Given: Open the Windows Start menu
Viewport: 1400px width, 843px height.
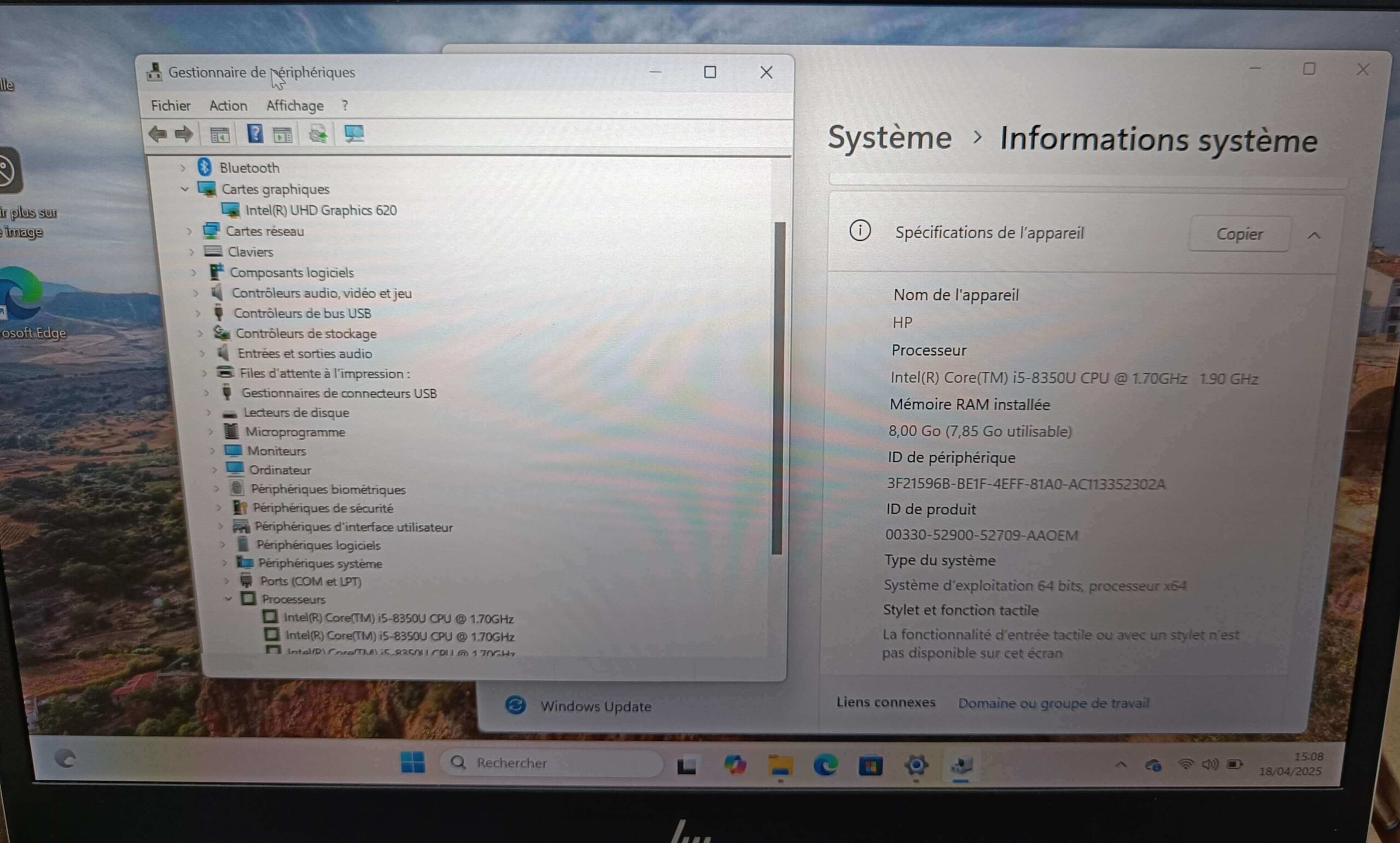Looking at the screenshot, I should point(412,762).
